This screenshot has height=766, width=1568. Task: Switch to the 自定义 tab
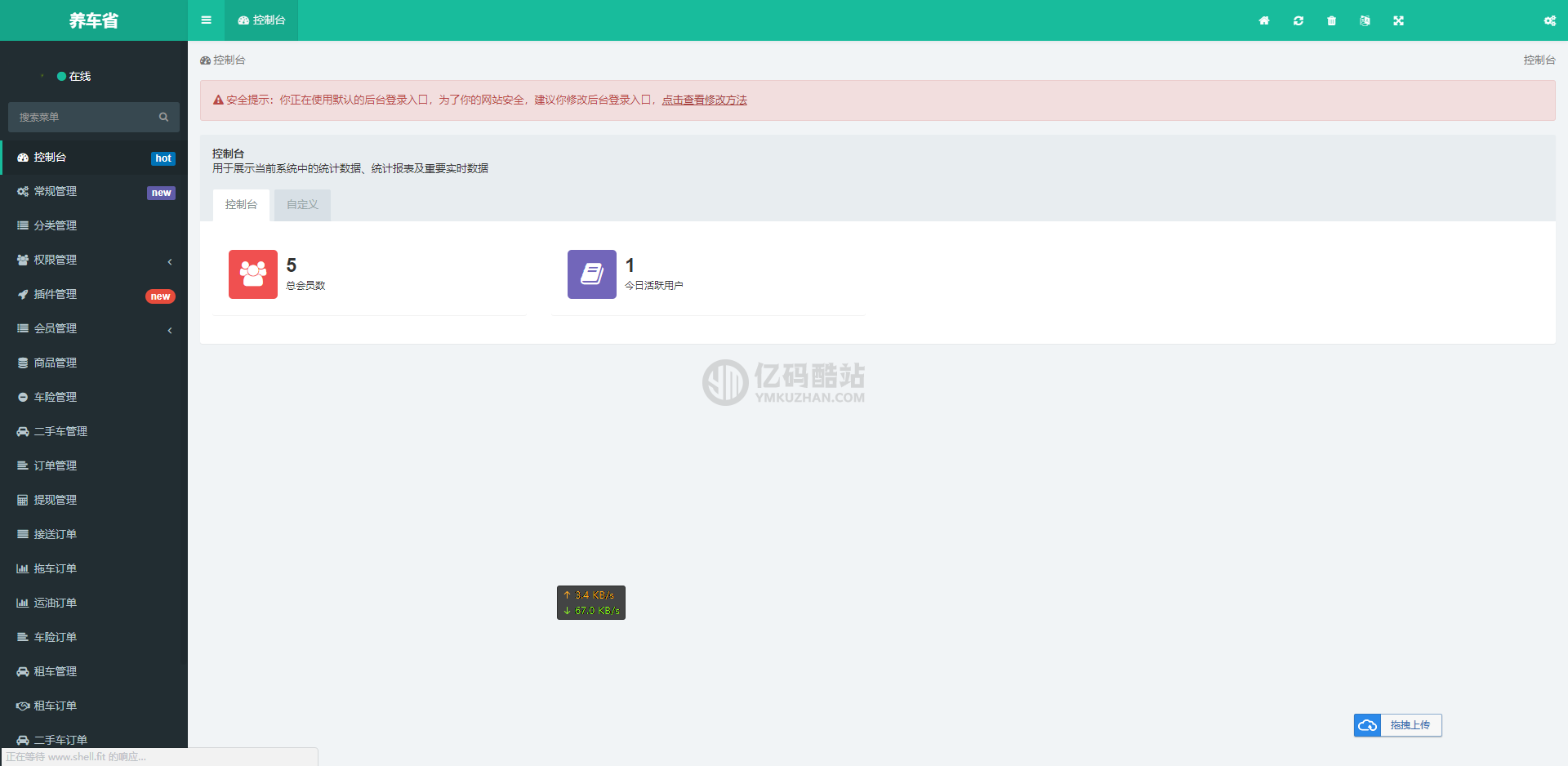click(x=302, y=205)
